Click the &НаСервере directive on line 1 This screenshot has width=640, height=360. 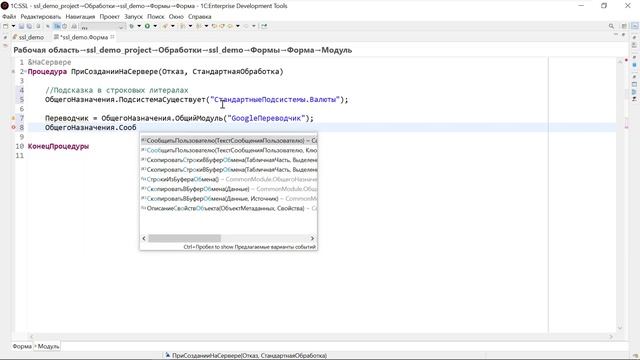click(x=49, y=62)
